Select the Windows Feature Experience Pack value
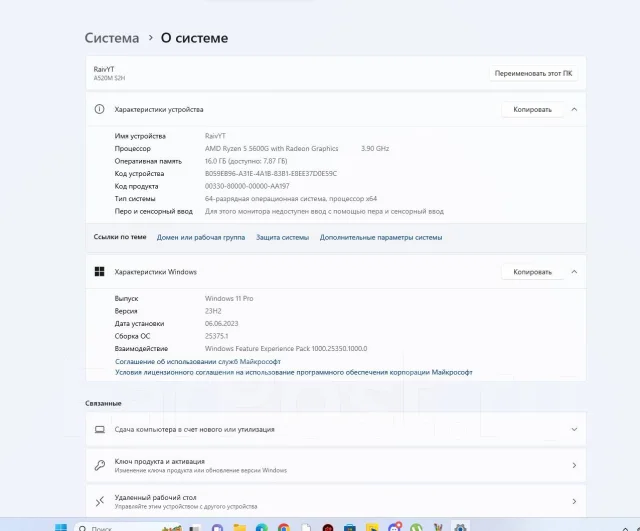This screenshot has width=640, height=531. pos(286,349)
